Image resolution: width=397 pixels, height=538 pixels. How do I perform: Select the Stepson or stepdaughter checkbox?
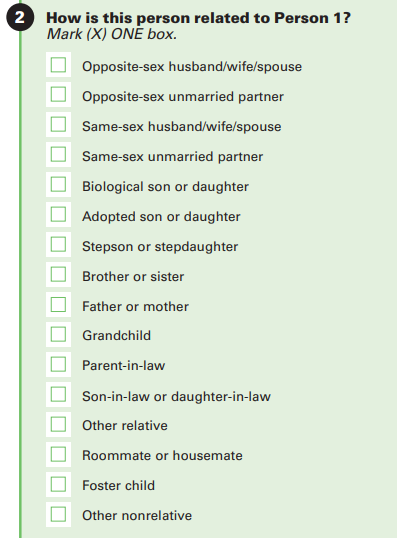(x=58, y=244)
